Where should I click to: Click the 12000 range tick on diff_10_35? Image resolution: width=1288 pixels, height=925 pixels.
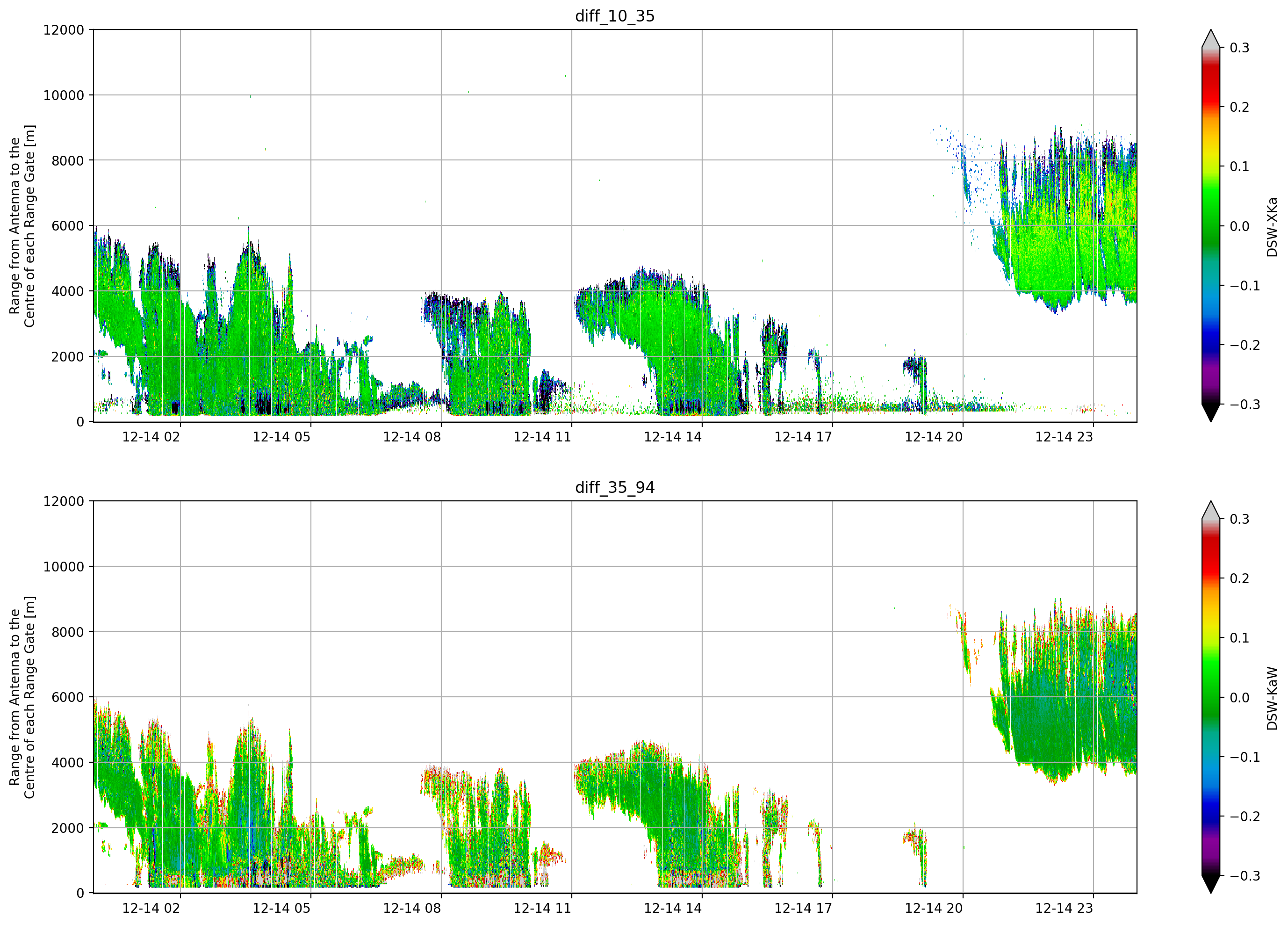click(64, 30)
